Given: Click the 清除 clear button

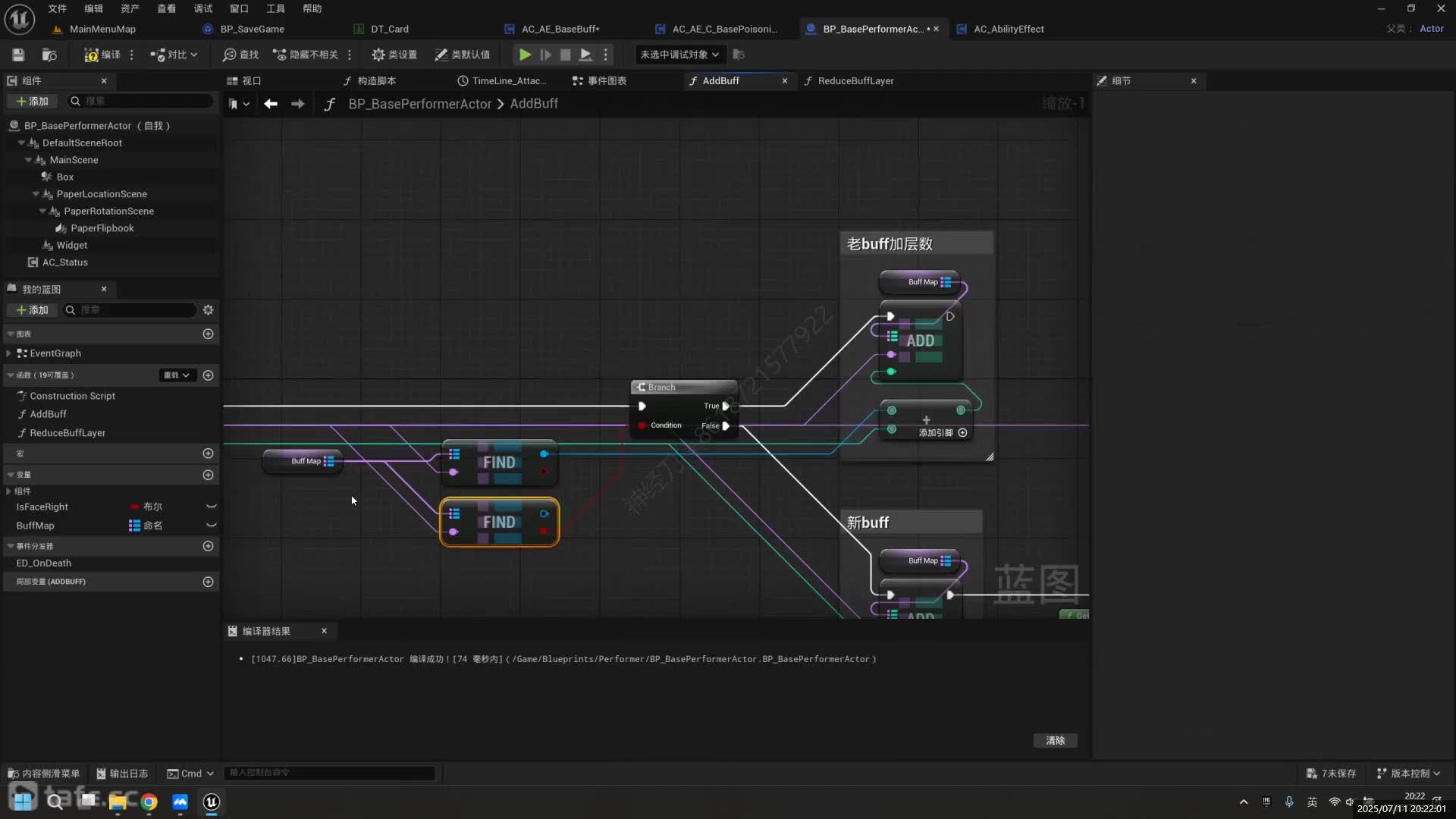Looking at the screenshot, I should click(x=1055, y=740).
